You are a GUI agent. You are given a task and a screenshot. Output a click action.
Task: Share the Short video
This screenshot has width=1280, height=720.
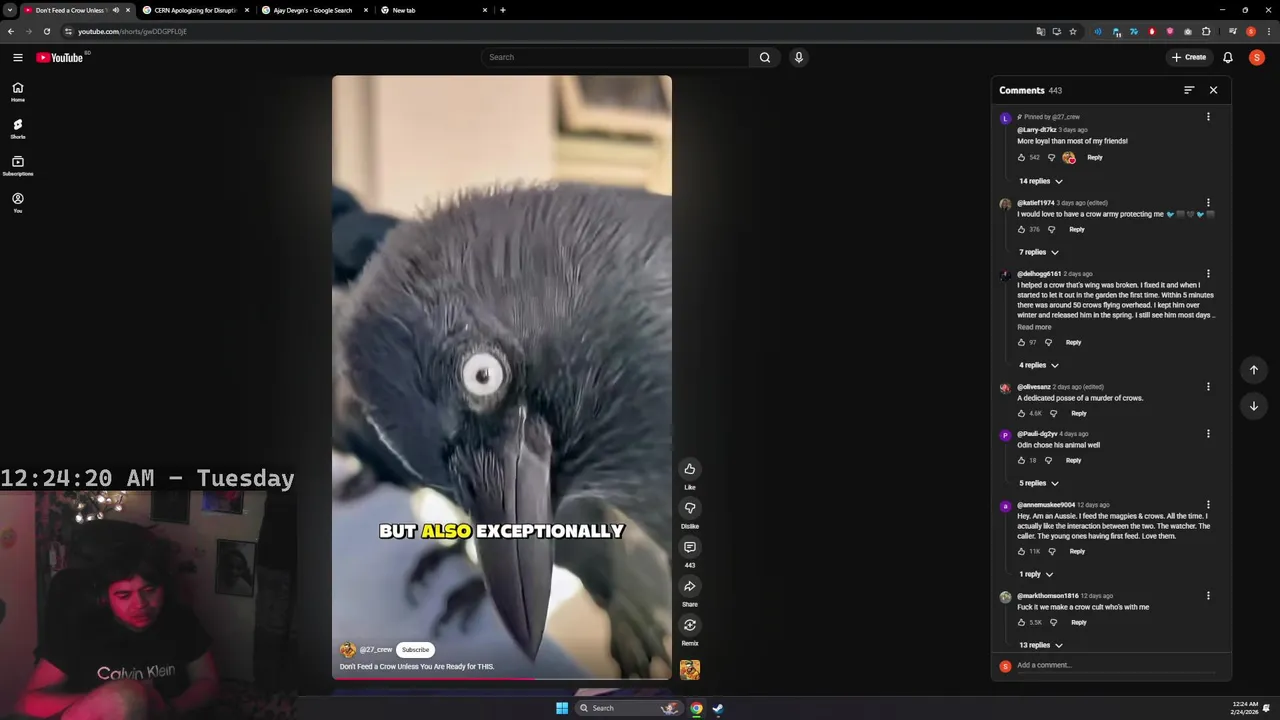pyautogui.click(x=690, y=586)
